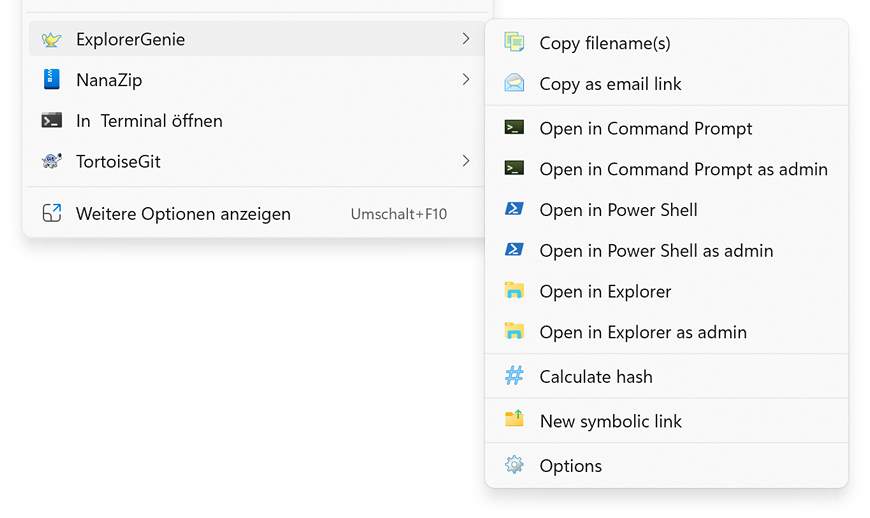This screenshot has width=870, height=518.
Task: Click the Umschalt+F10 shortcut text
Action: click(x=399, y=214)
